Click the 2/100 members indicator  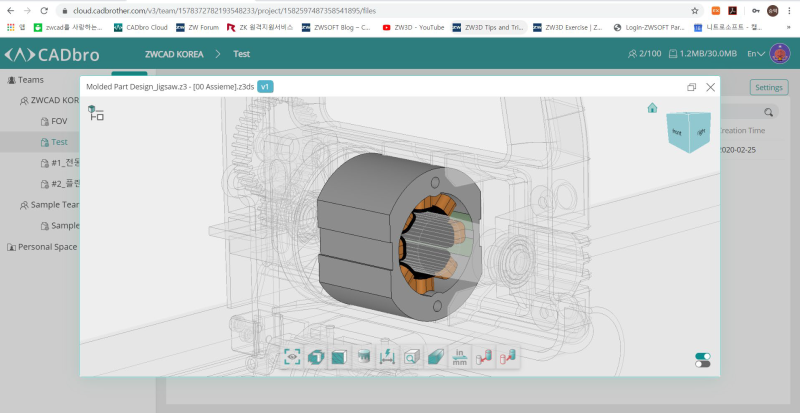pyautogui.click(x=644, y=54)
